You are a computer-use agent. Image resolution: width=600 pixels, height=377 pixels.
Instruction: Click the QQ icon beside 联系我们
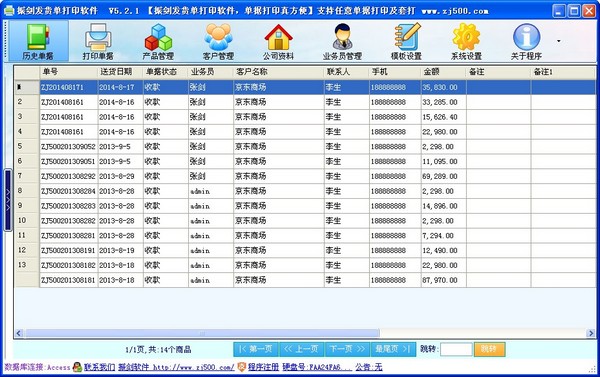(77, 367)
